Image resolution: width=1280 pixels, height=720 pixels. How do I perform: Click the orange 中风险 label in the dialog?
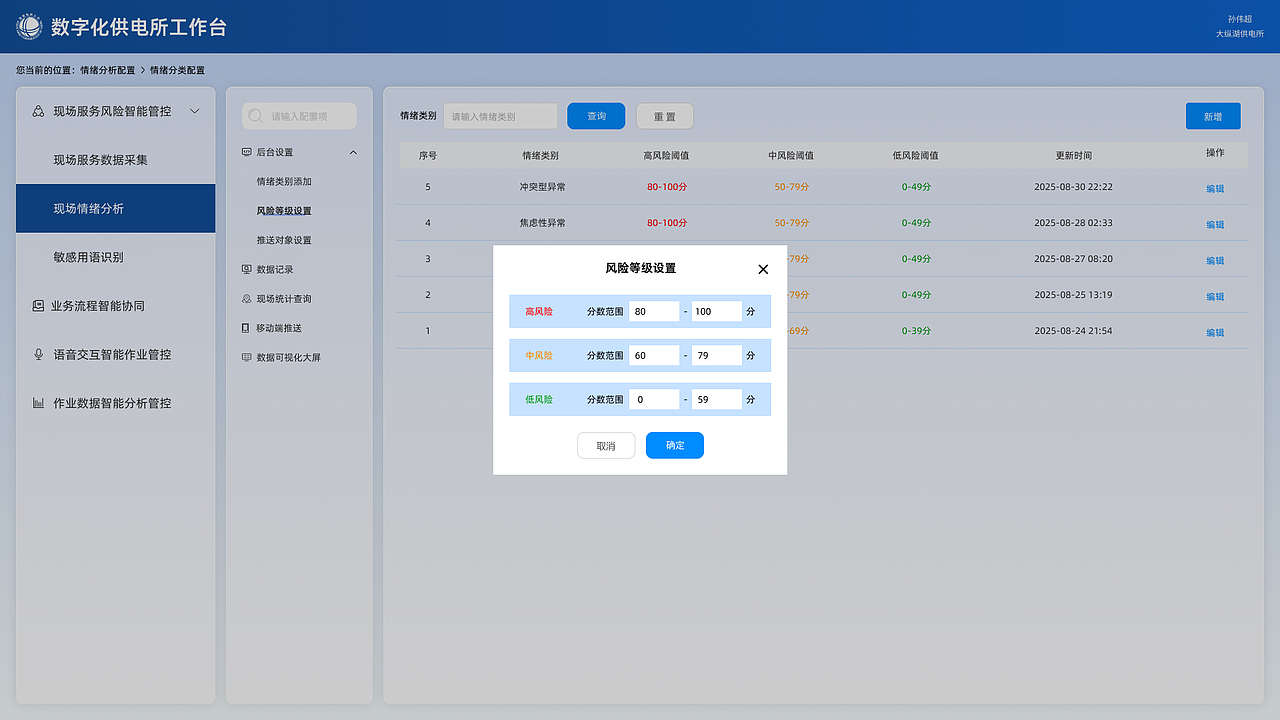pyautogui.click(x=539, y=356)
